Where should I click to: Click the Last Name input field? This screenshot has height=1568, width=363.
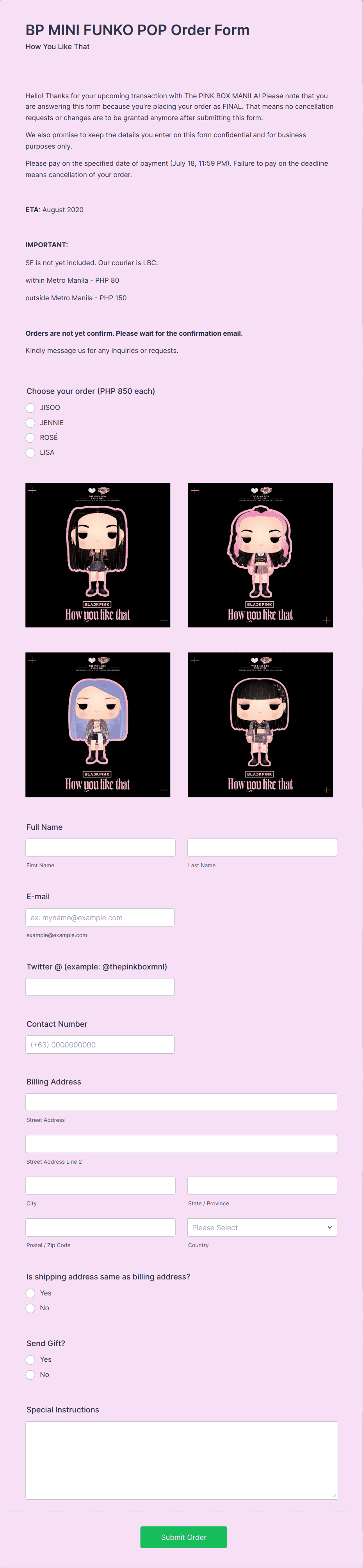[262, 847]
